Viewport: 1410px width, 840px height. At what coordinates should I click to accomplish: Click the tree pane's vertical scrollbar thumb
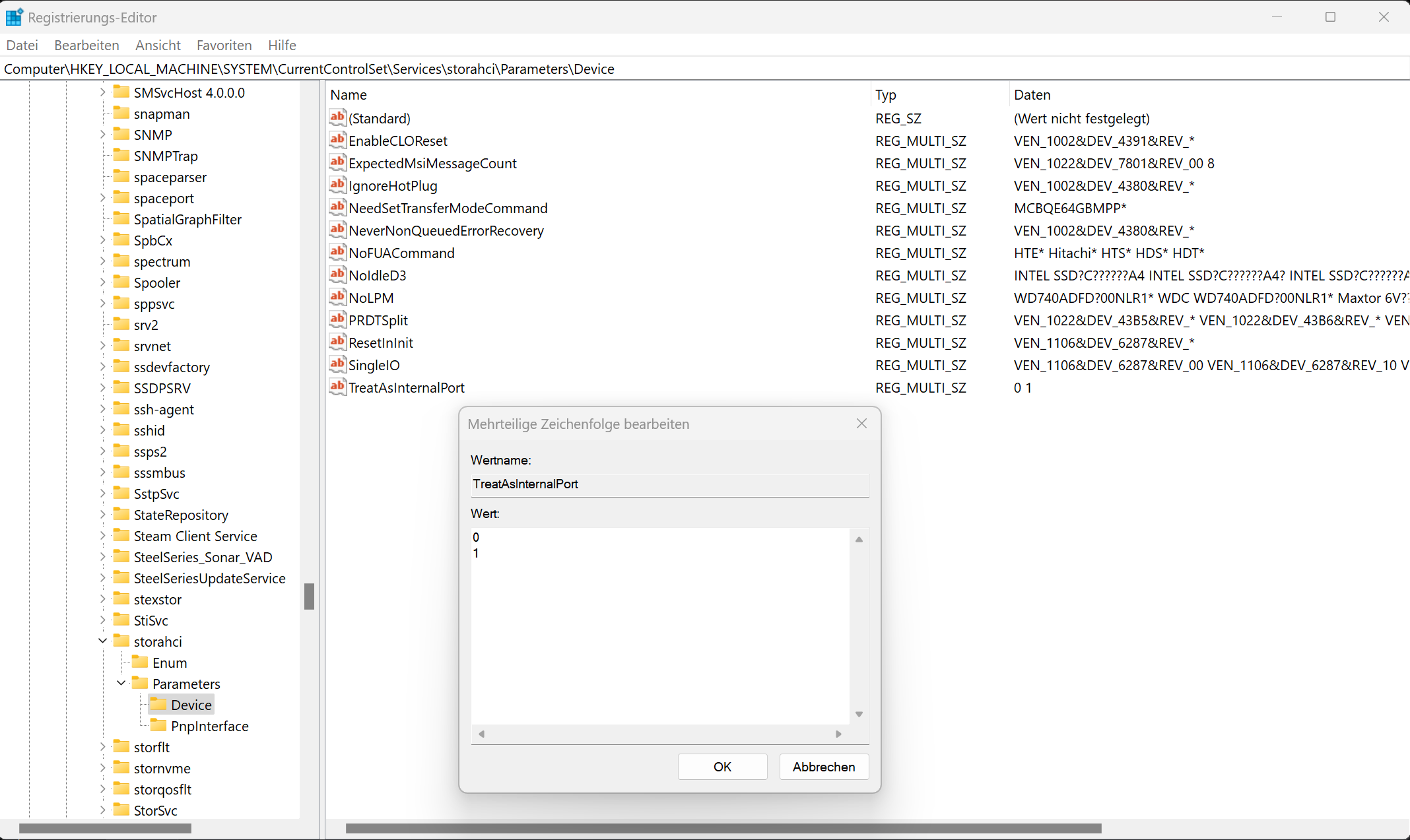pyautogui.click(x=309, y=596)
